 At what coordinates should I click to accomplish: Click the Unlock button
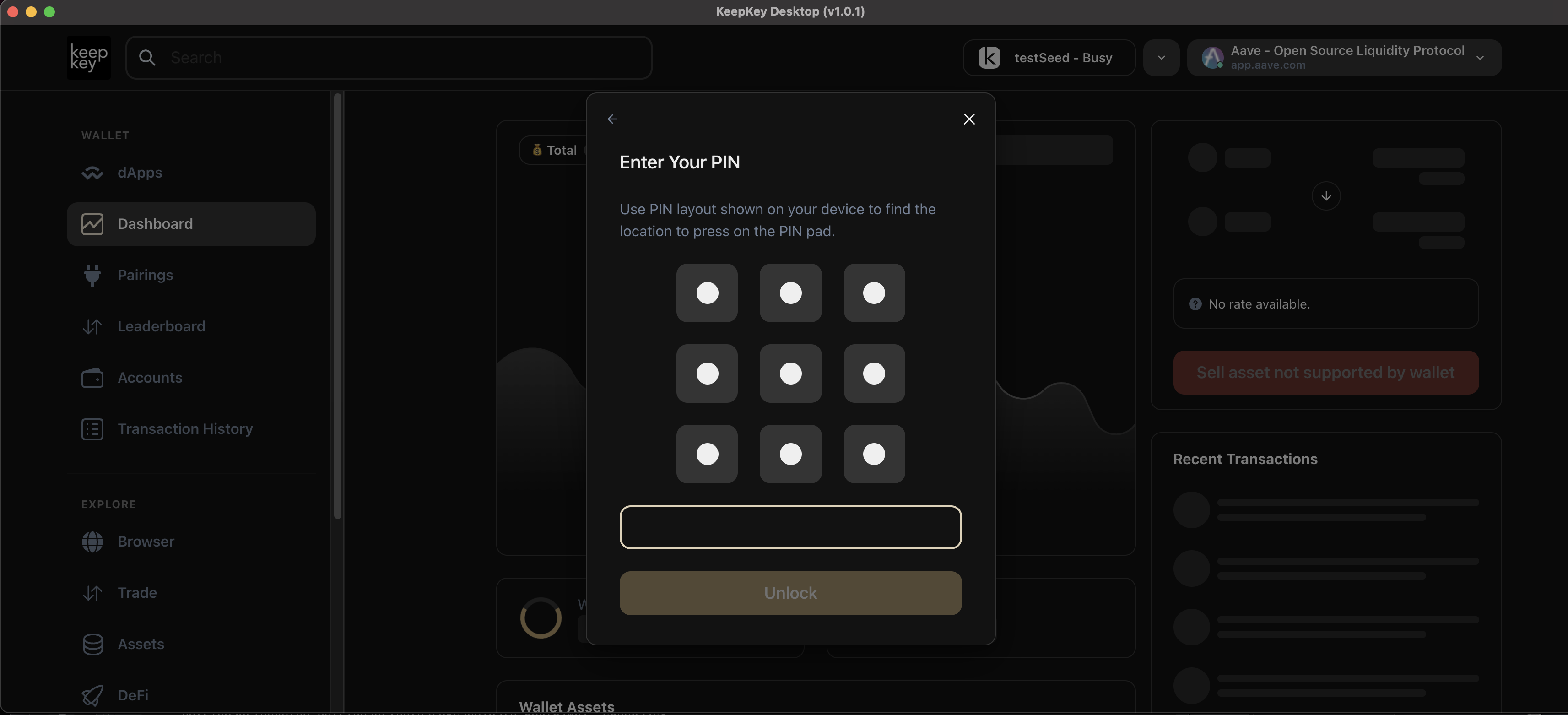tap(790, 592)
